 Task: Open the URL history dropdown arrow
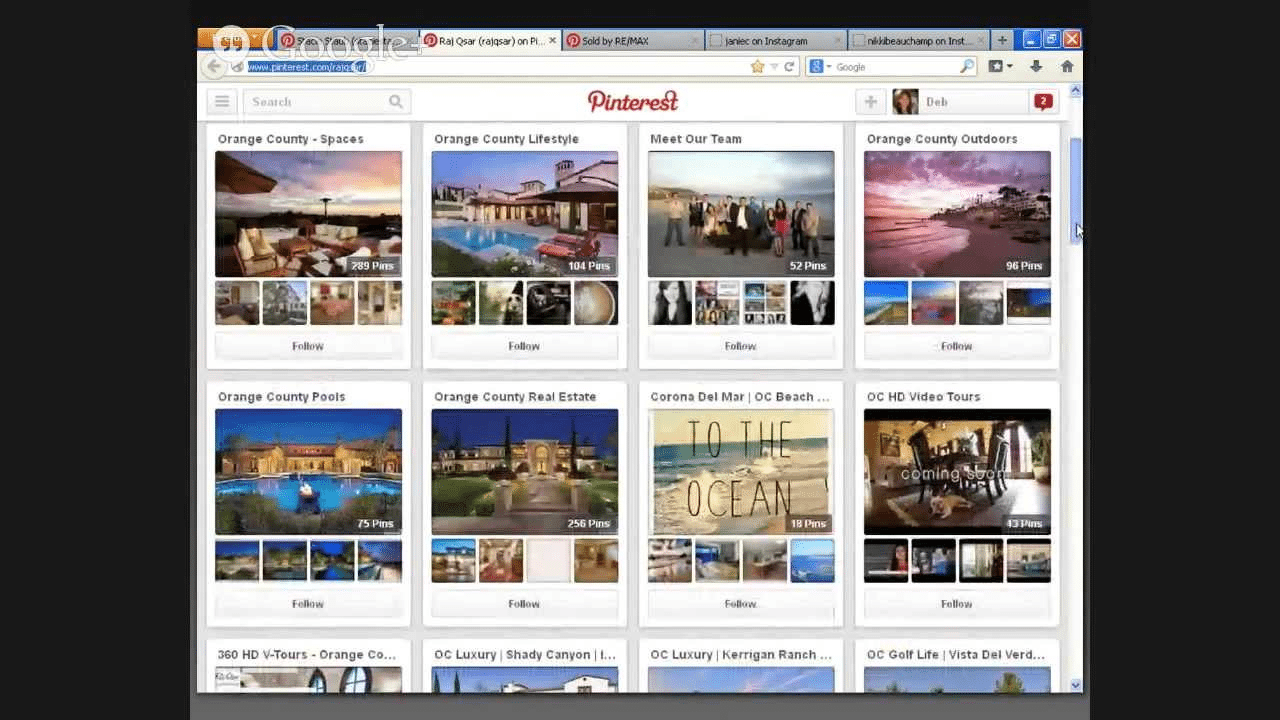[773, 66]
